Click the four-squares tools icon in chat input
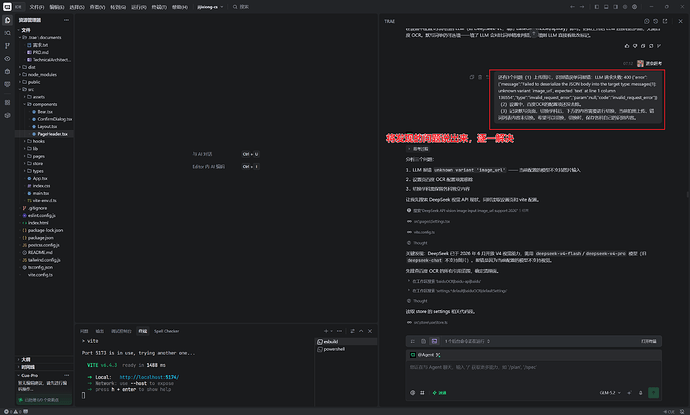 pos(422,393)
